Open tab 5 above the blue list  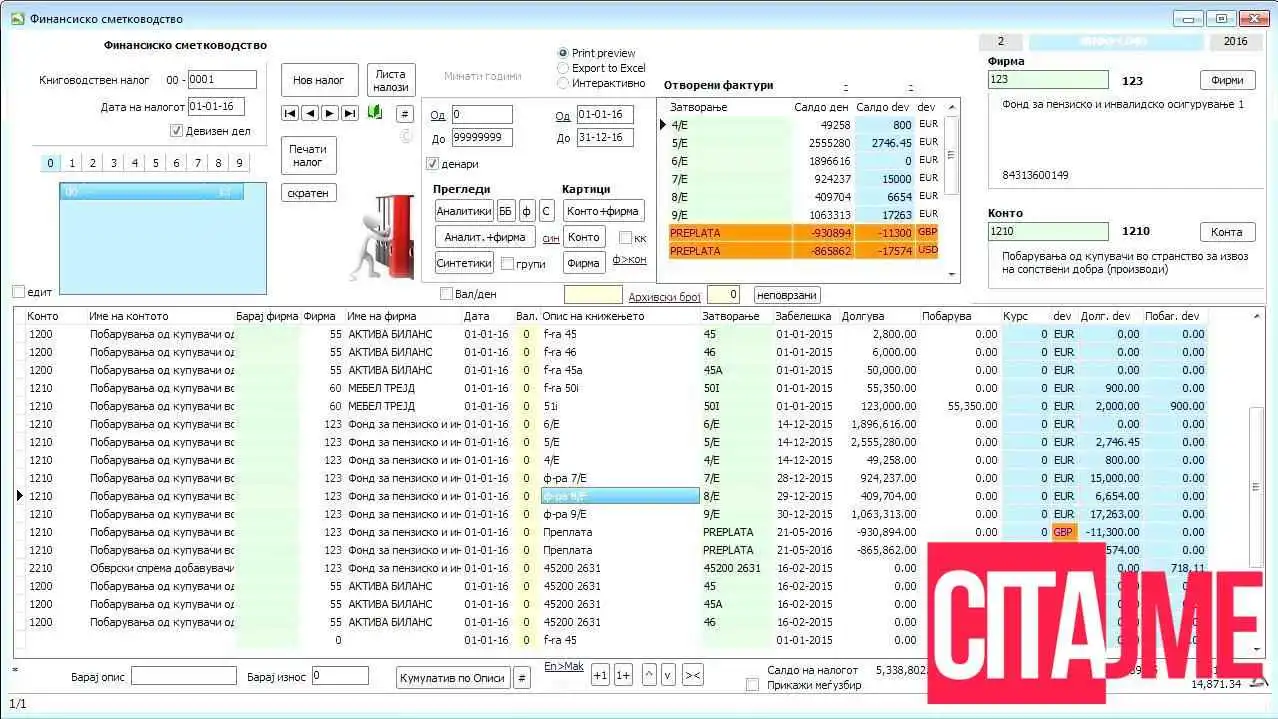(155, 163)
